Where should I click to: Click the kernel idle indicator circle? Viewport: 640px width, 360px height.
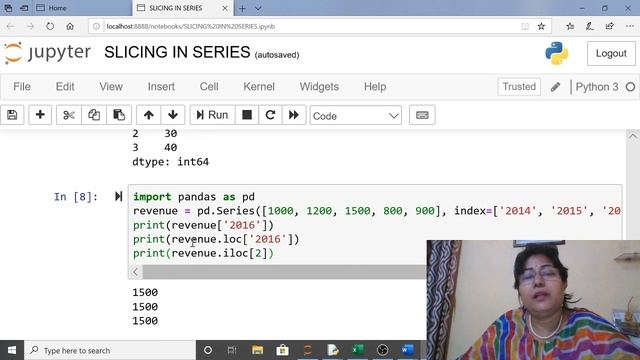pos(631,87)
